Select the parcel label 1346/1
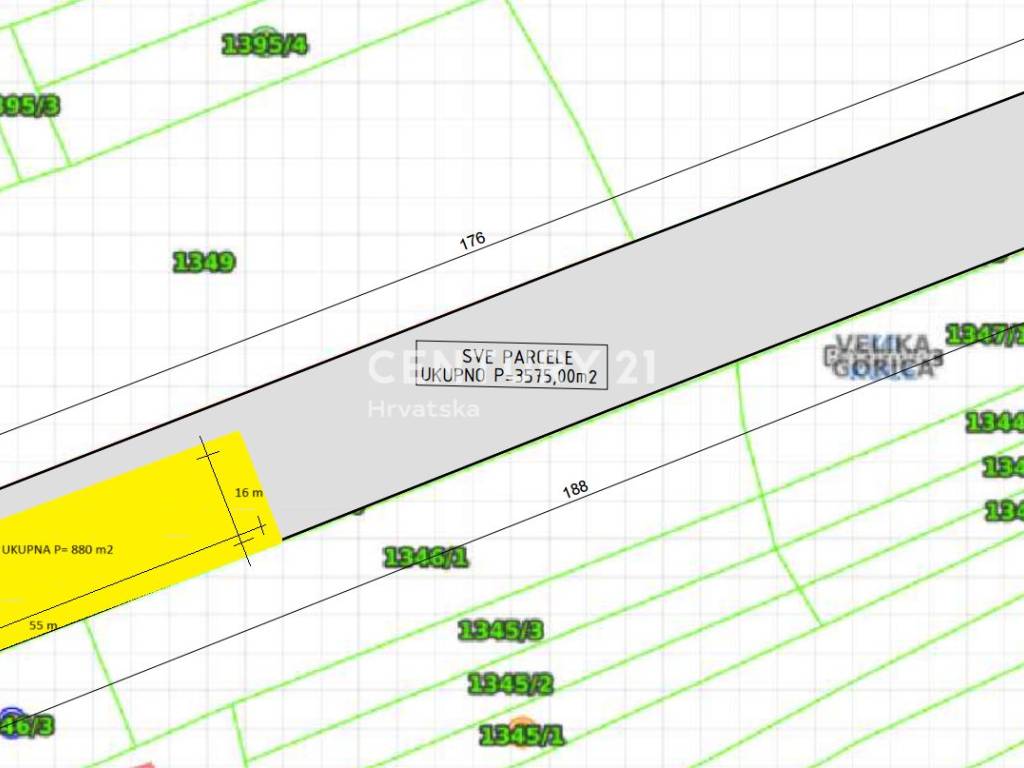Image resolution: width=1024 pixels, height=768 pixels. (x=426, y=557)
